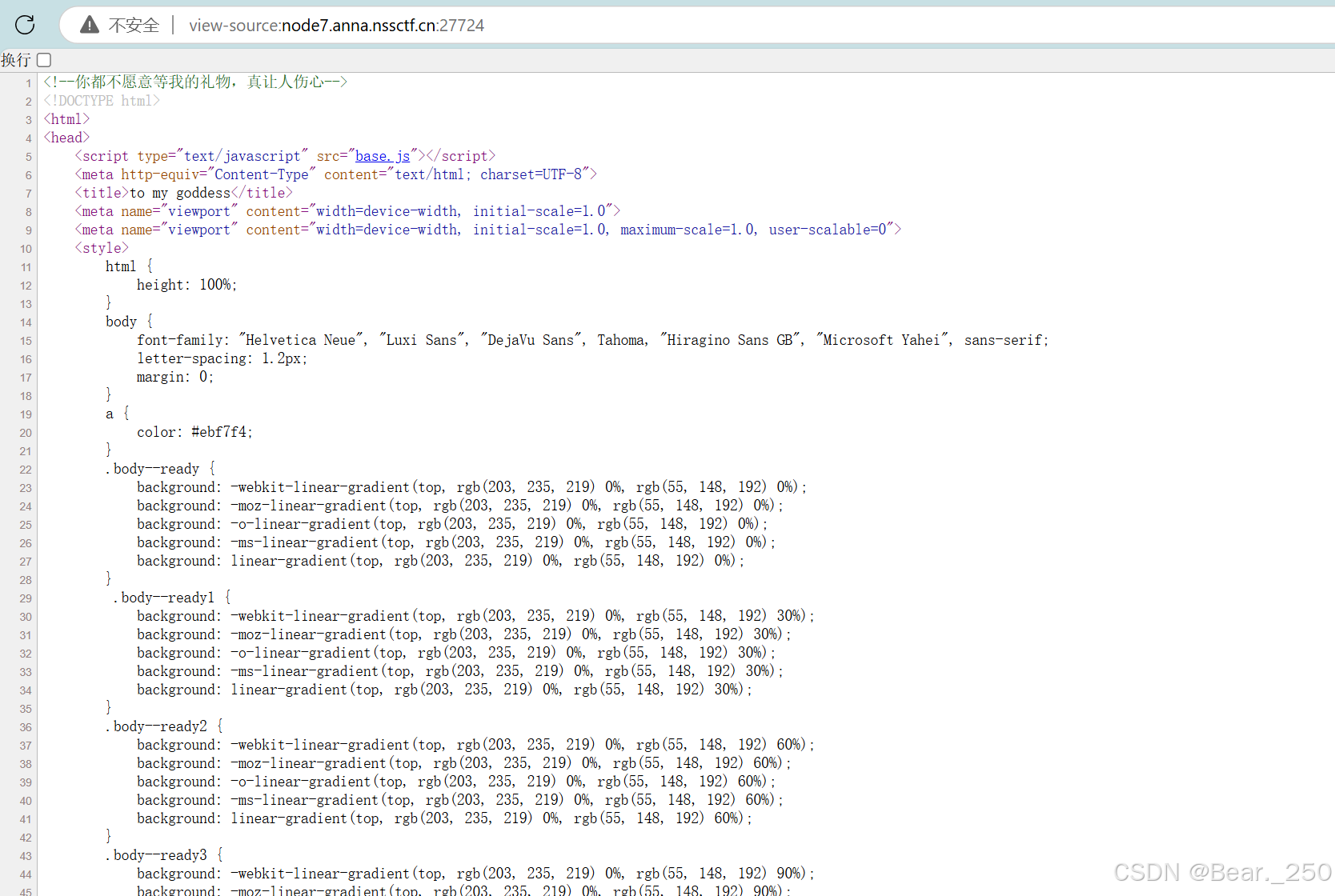
Task: Click the 'a {' selector on line 19
Action: point(118,414)
